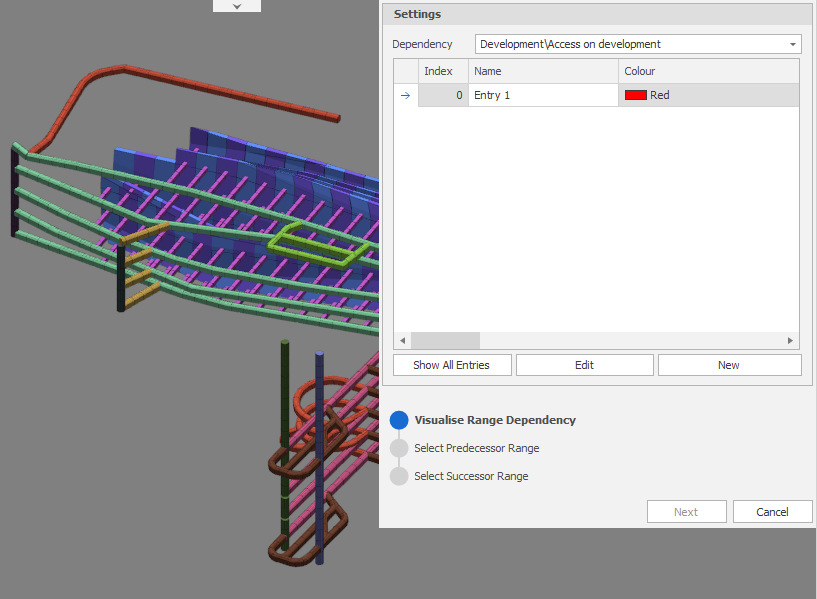Screen dimensions: 817x599
Task: Click the blue Visualise Range Dependency step circle
Action: click(x=399, y=421)
